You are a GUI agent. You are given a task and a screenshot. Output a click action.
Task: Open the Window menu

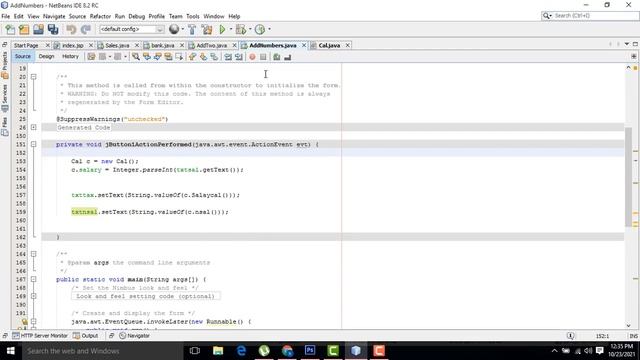point(214,16)
